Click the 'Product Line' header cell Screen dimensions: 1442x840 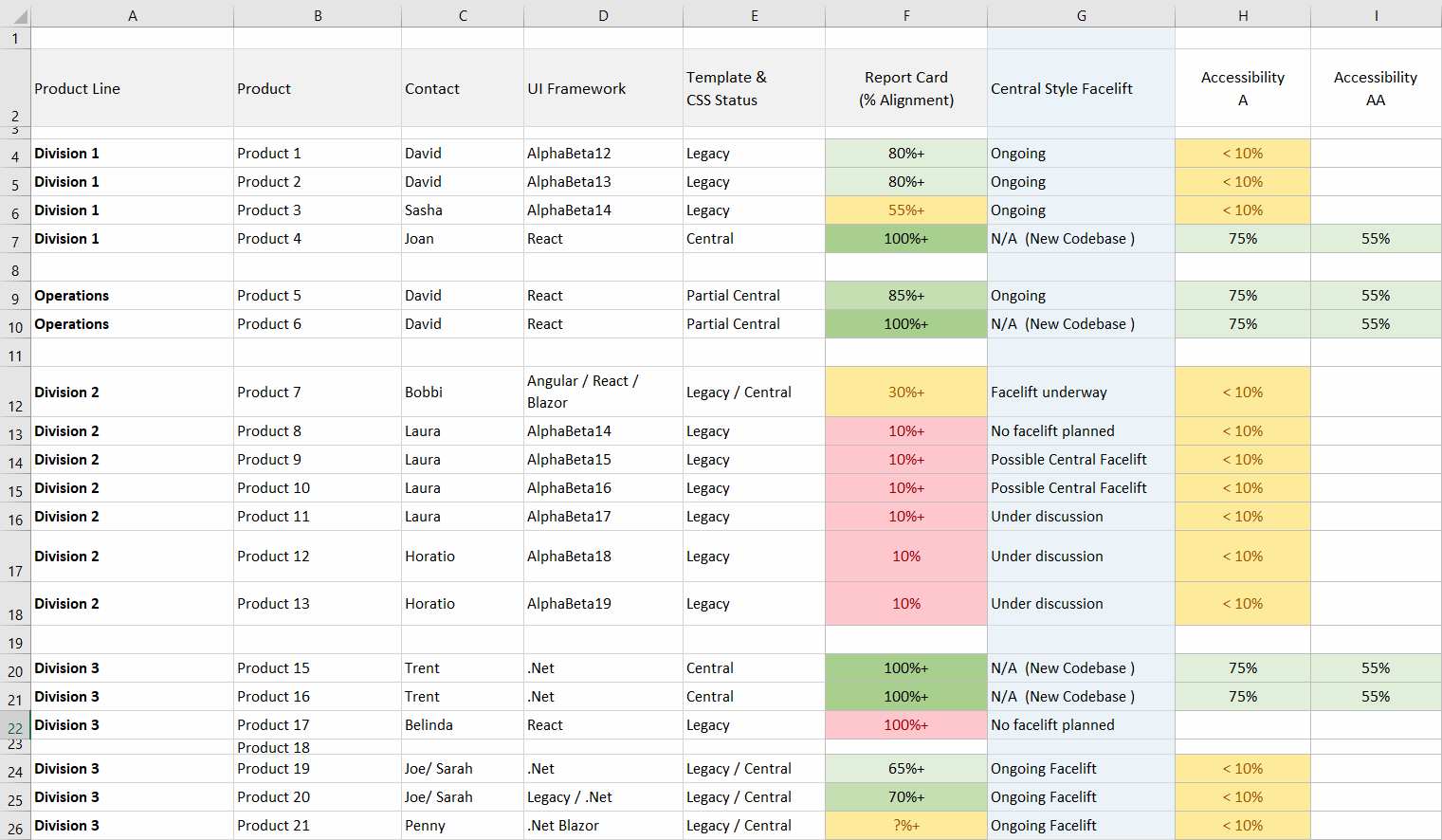(132, 88)
